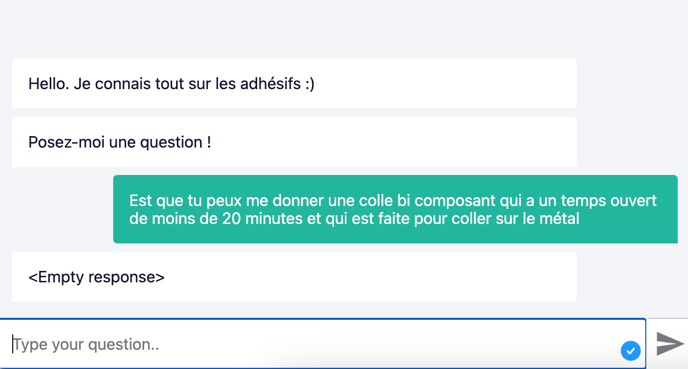
Task: Click the blank right side of the greeting bubble
Action: tap(445, 83)
